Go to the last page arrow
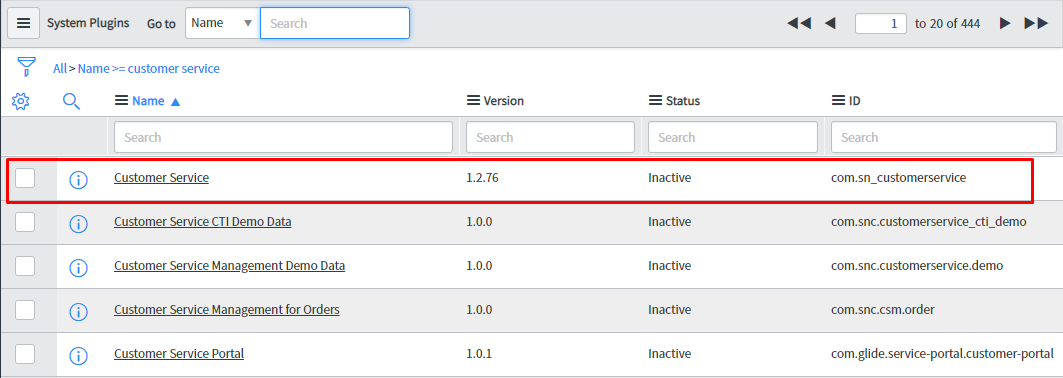The height and width of the screenshot is (378, 1063). [1037, 23]
